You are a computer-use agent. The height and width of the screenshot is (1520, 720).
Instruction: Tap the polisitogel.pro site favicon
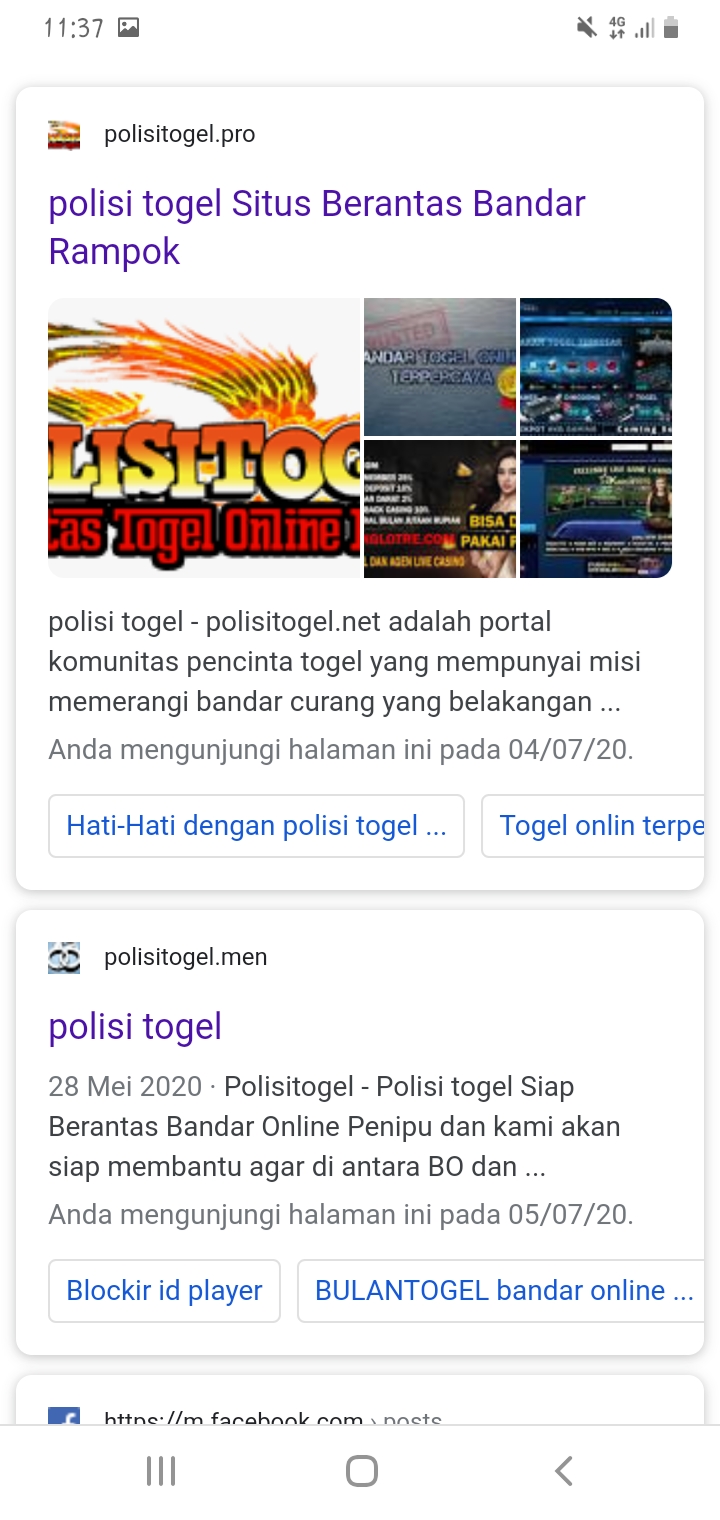tap(64, 134)
